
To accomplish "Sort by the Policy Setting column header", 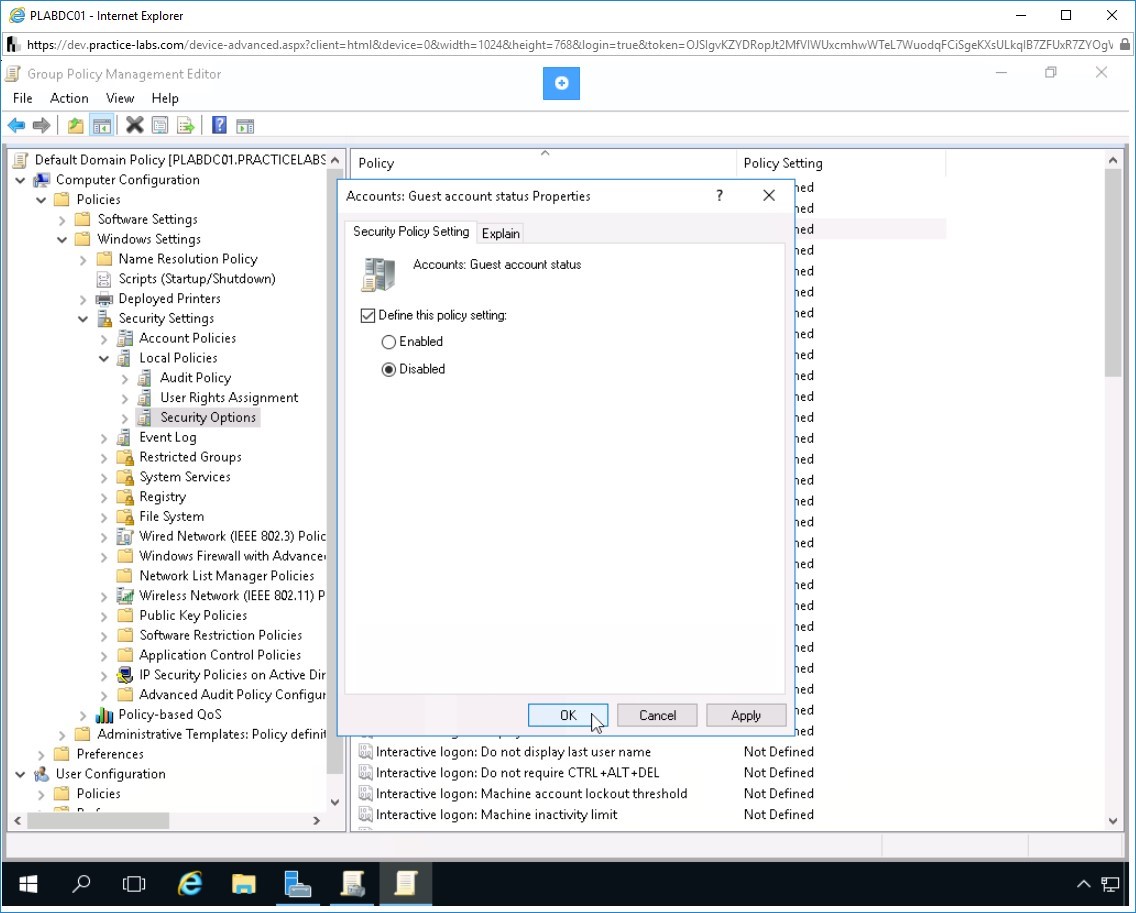I will tap(841, 163).
